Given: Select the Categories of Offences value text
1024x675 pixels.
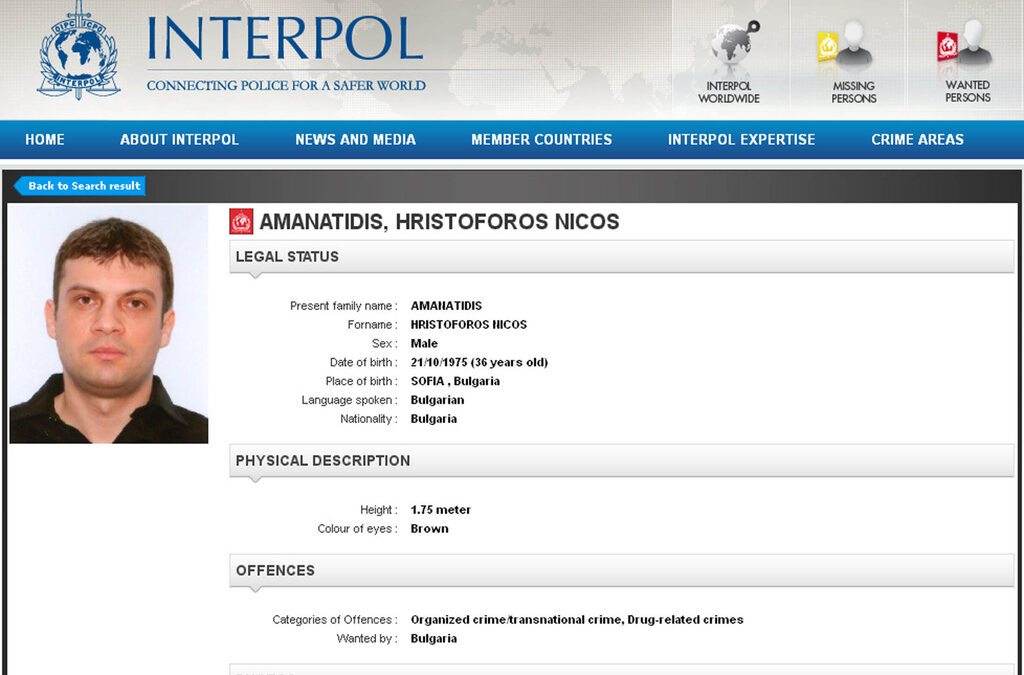Looking at the screenshot, I should pos(577,620).
